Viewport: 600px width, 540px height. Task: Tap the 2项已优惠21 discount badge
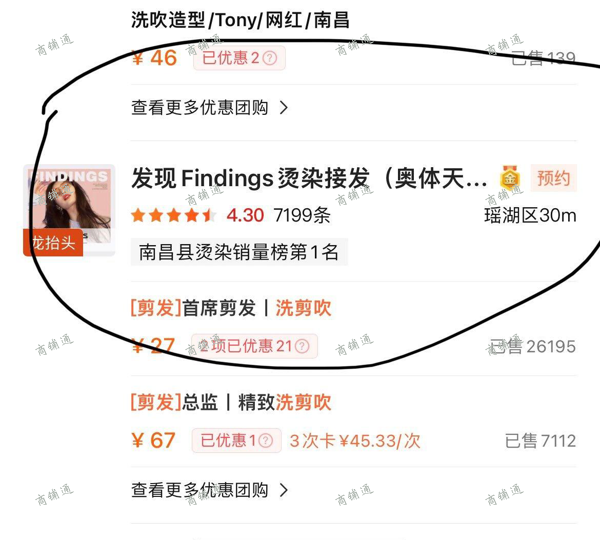click(254, 346)
